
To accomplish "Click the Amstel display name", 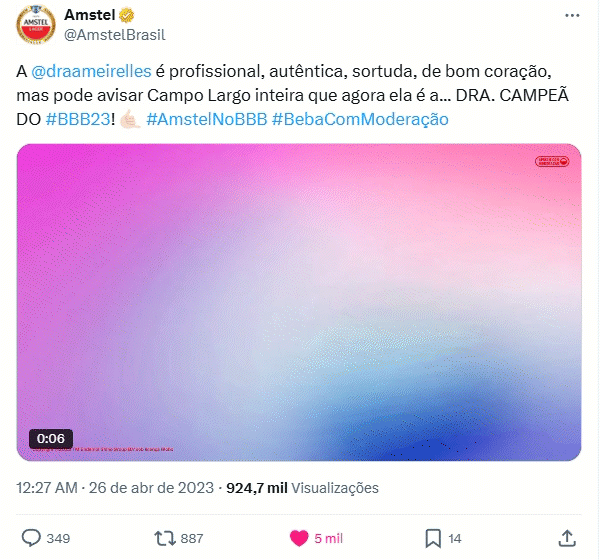I will 90,15.
